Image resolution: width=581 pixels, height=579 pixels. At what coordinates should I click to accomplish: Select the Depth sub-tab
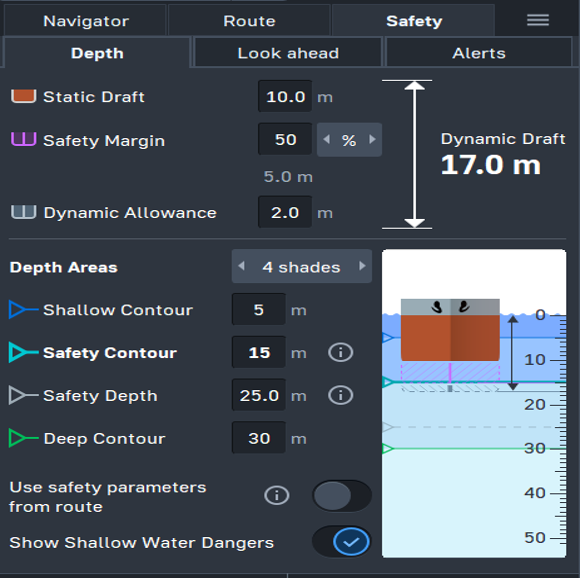point(97,53)
